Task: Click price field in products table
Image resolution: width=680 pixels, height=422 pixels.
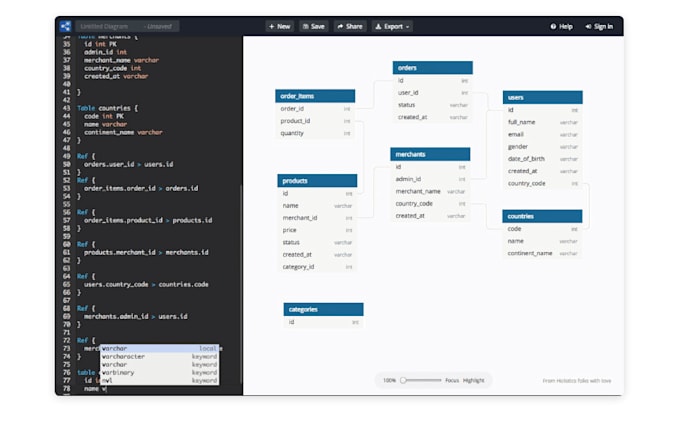Action: pyautogui.click(x=317, y=230)
